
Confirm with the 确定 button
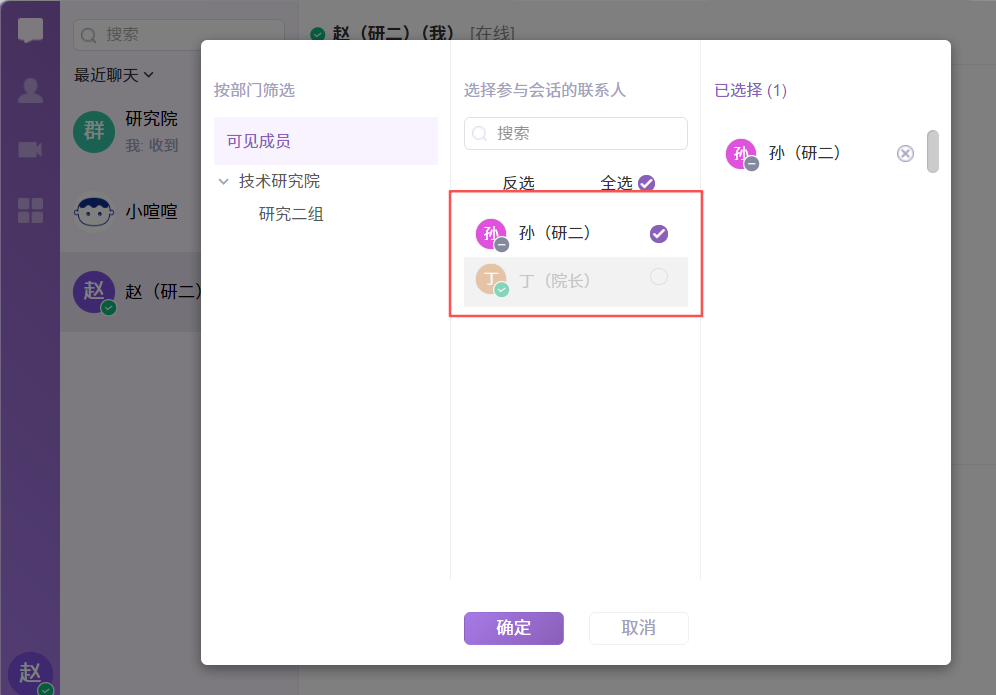513,628
